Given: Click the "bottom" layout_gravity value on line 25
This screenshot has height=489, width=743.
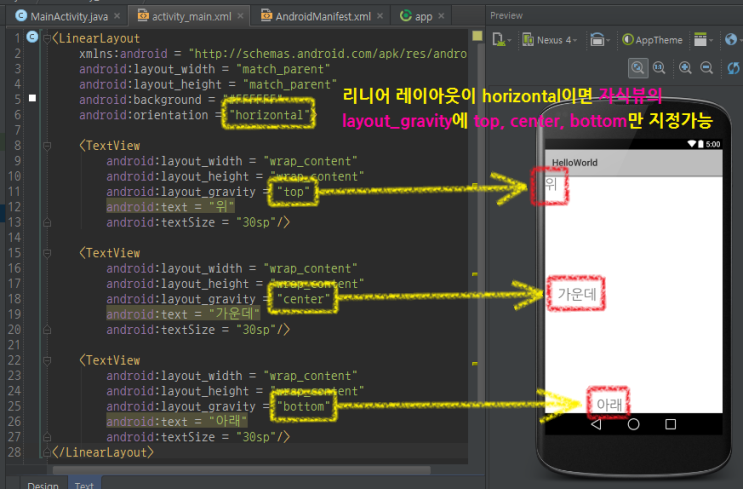Looking at the screenshot, I should [x=303, y=407].
